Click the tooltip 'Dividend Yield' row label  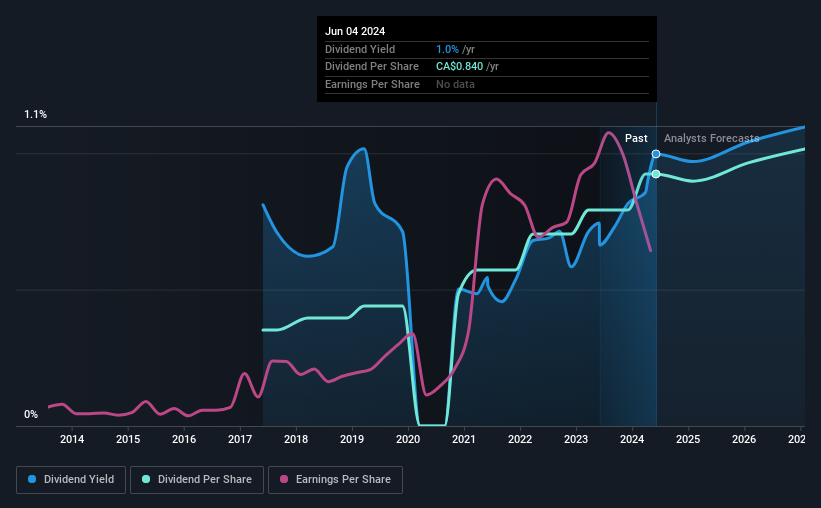(360, 49)
